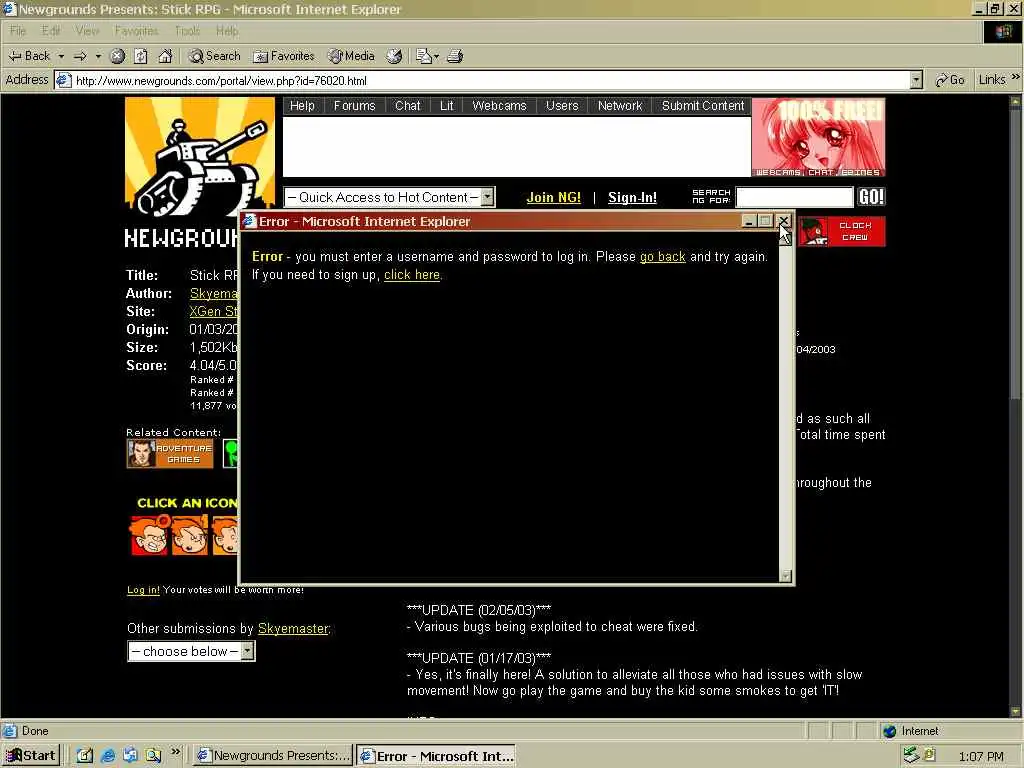Image resolution: width=1024 pixels, height=768 pixels.
Task: Print the page with printer icon
Action: click(x=455, y=56)
